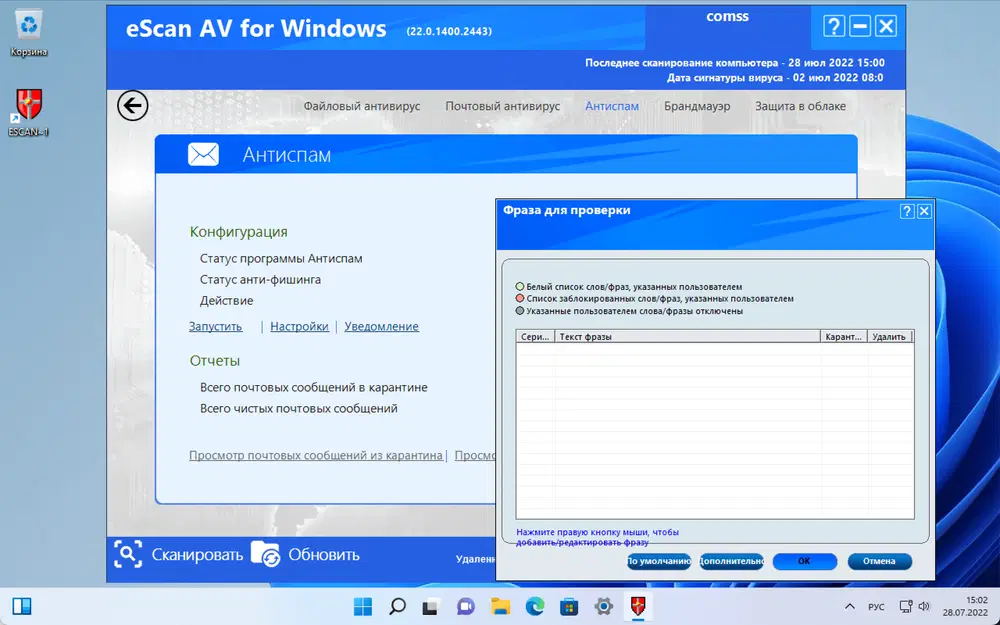Image resolution: width=1000 pixels, height=625 pixels.
Task: Click the Antispam envelope icon
Action: point(203,154)
